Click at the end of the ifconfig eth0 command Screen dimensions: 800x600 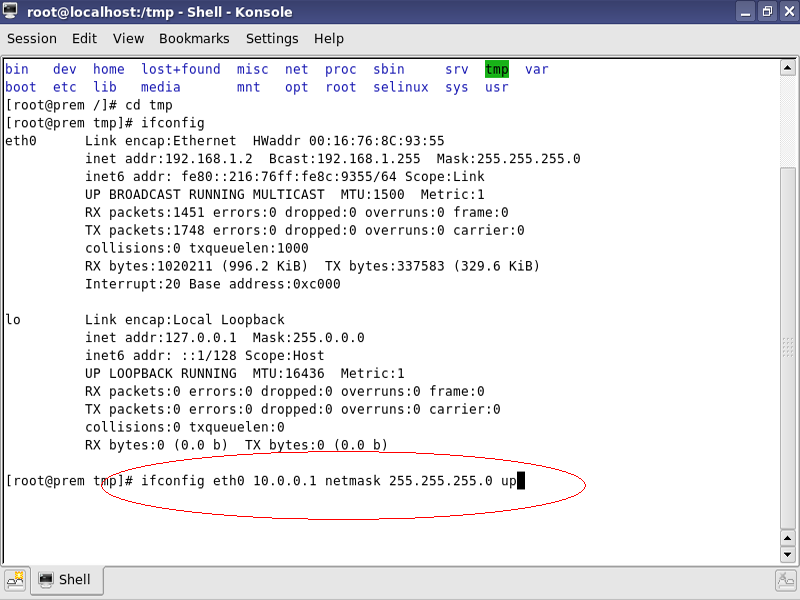point(521,481)
